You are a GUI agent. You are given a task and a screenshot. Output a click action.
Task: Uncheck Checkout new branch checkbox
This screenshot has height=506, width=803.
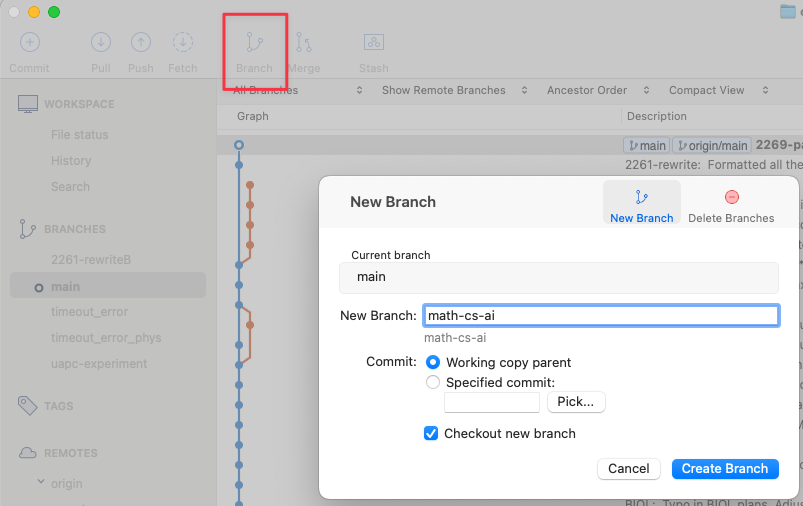point(431,433)
